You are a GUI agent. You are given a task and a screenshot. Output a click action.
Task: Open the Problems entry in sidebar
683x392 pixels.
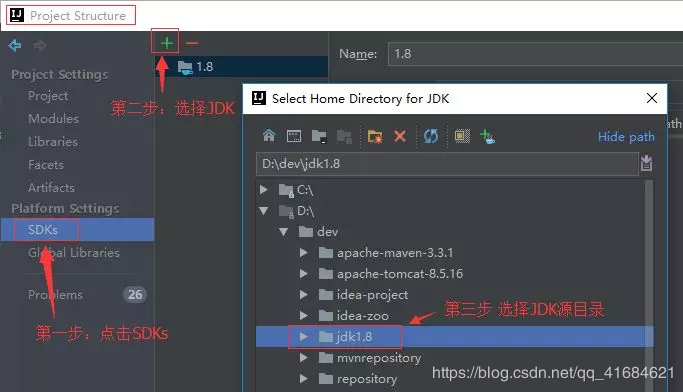tap(55, 295)
